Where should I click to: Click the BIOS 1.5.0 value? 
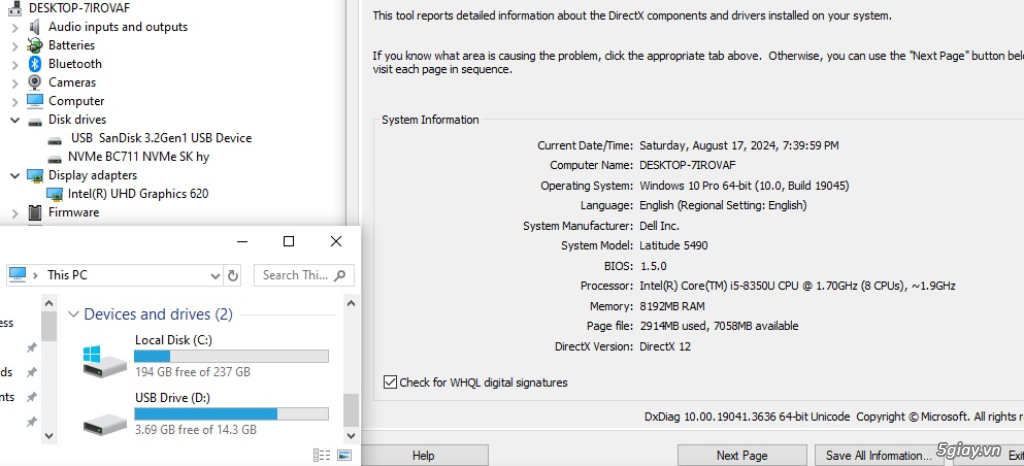653,266
